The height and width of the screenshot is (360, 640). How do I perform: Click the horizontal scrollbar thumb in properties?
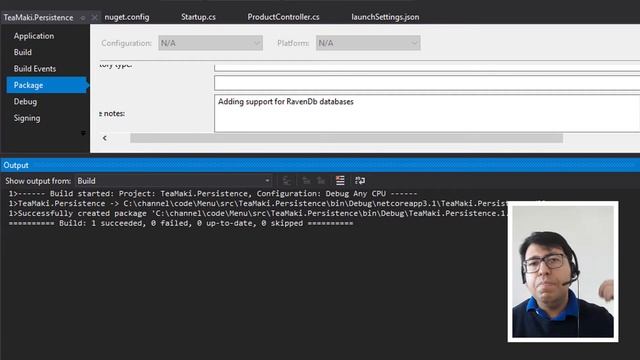347,138
